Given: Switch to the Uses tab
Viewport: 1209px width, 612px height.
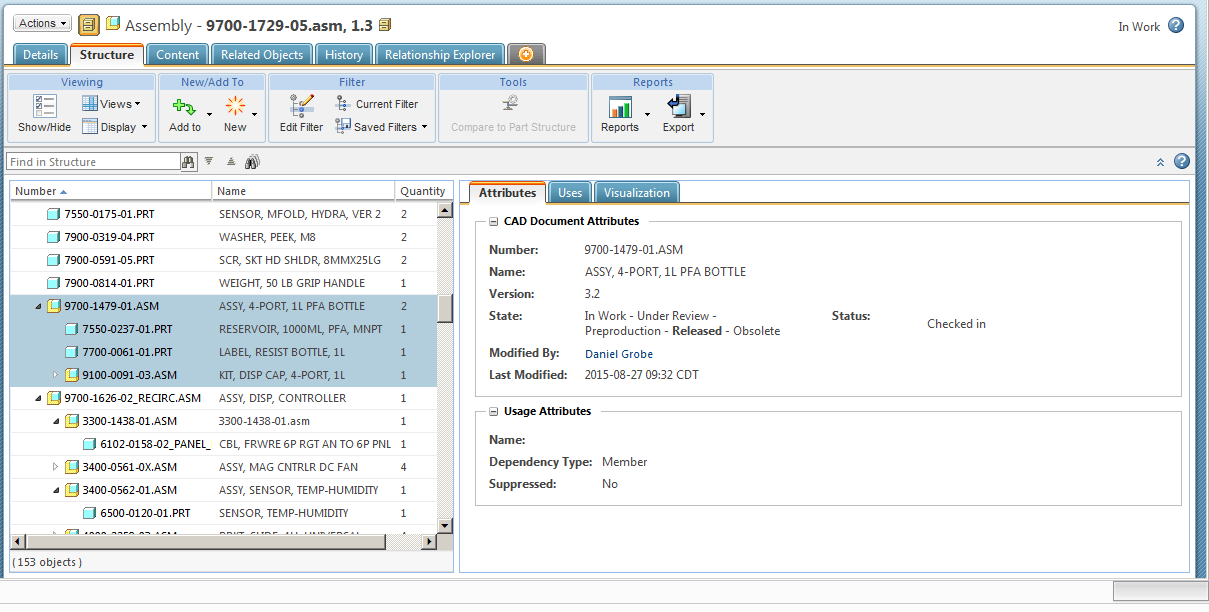Looking at the screenshot, I should [x=570, y=193].
